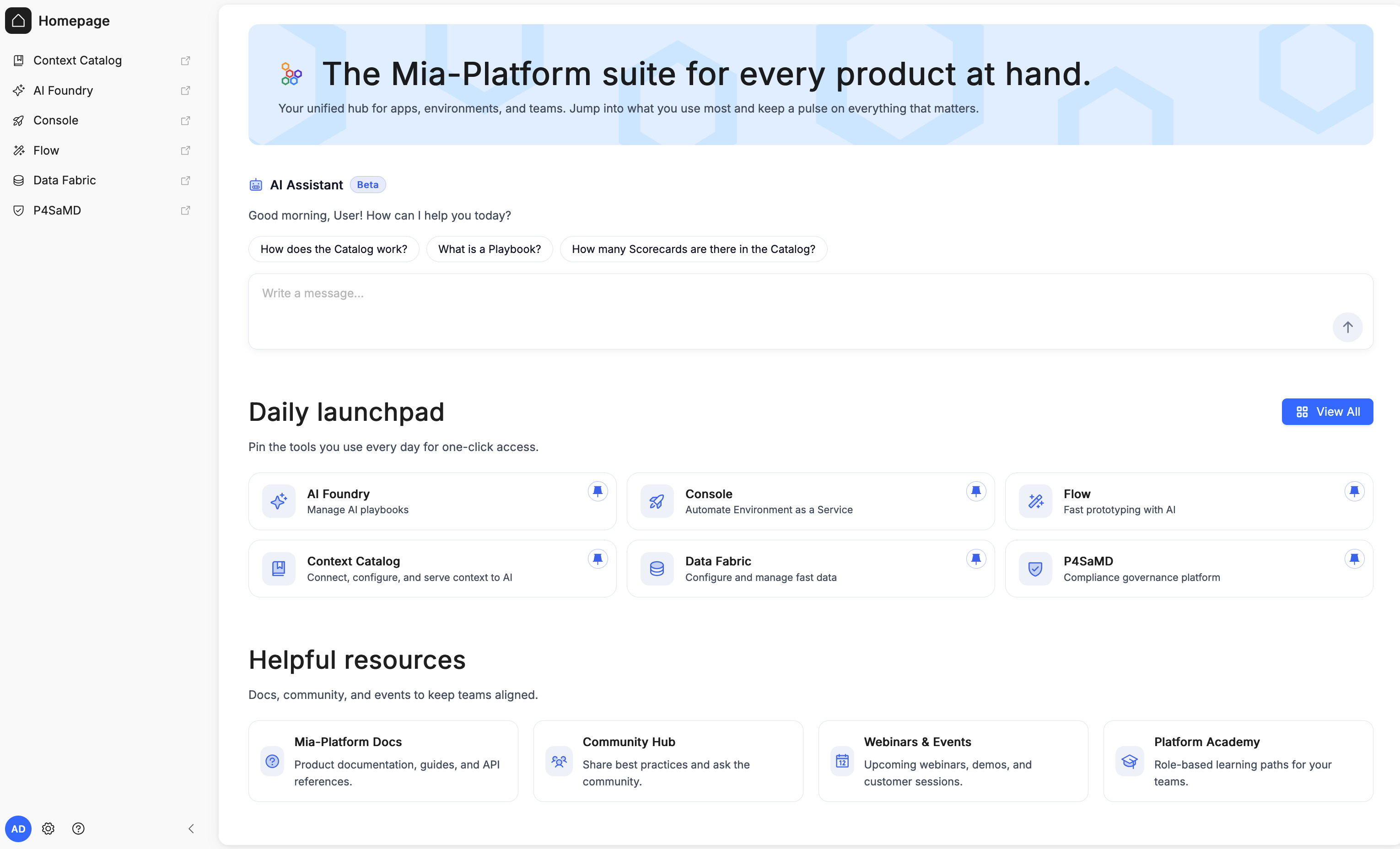Viewport: 1400px width, 849px height.
Task: Open external link icon next to Data Fabric
Action: point(185,180)
